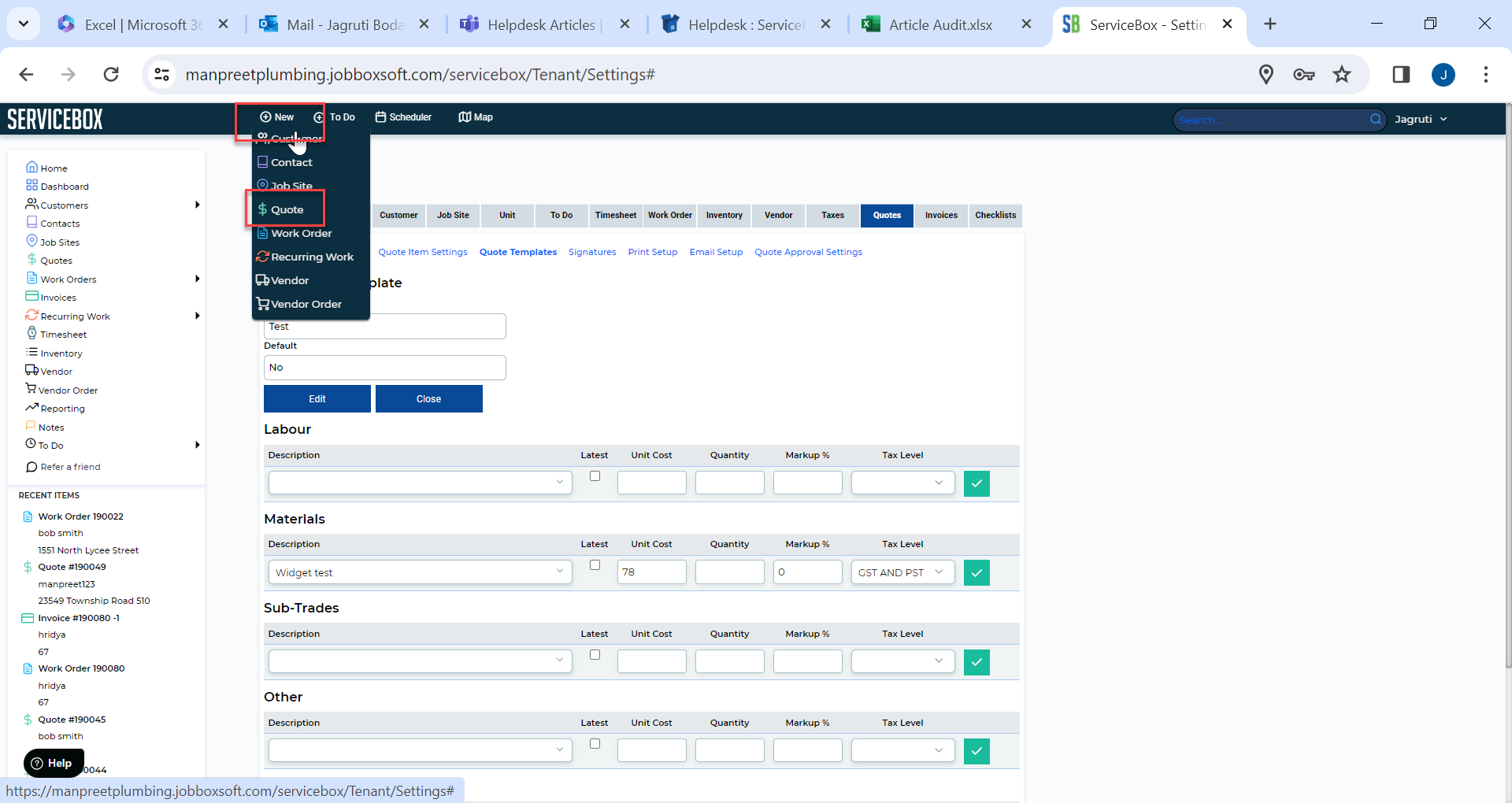
Task: Toggle Latest checkbox in Materials row
Action: 595,565
